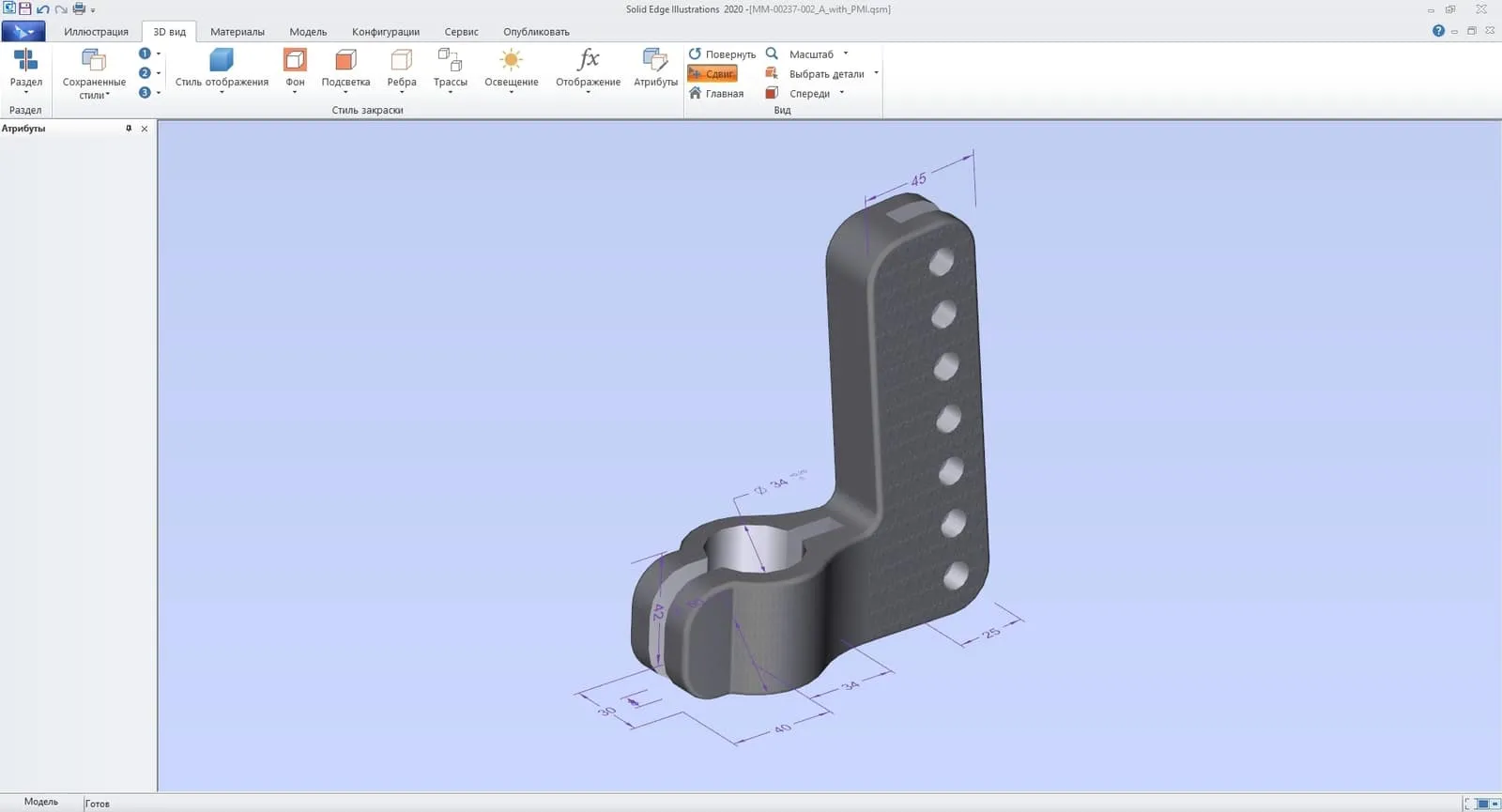Expand the Выбрать детали dropdown arrow
Image resolution: width=1502 pixels, height=812 pixels.
click(876, 73)
